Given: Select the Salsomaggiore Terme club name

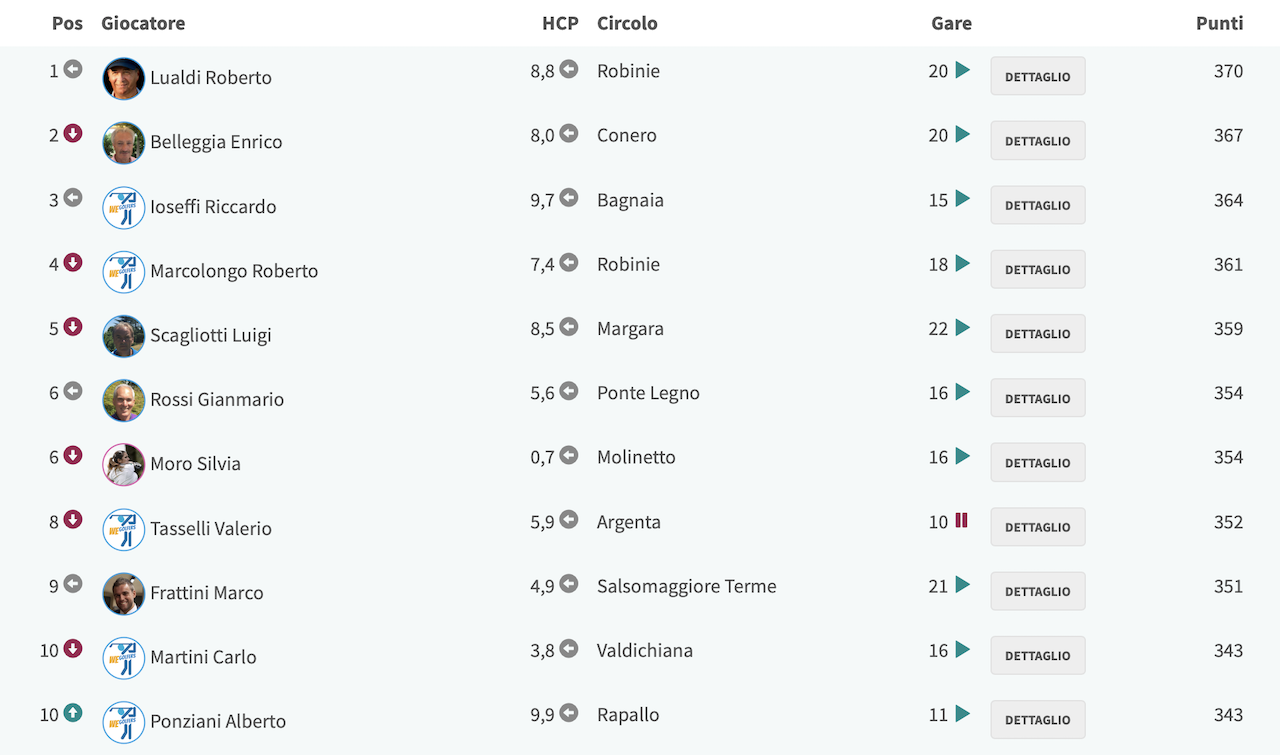Looking at the screenshot, I should pyautogui.click(x=687, y=587).
